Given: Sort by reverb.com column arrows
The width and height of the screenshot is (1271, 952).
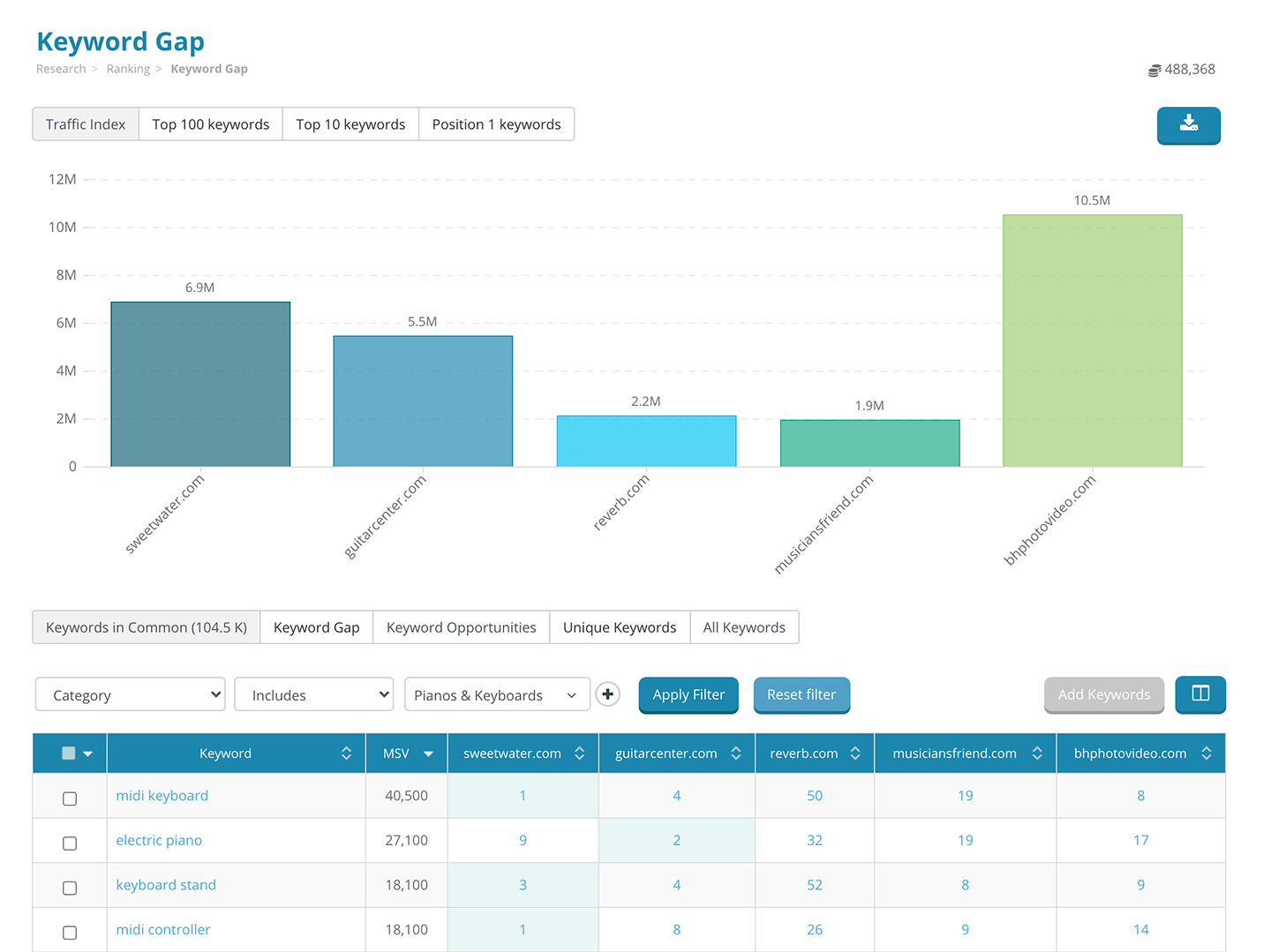Looking at the screenshot, I should (x=855, y=753).
